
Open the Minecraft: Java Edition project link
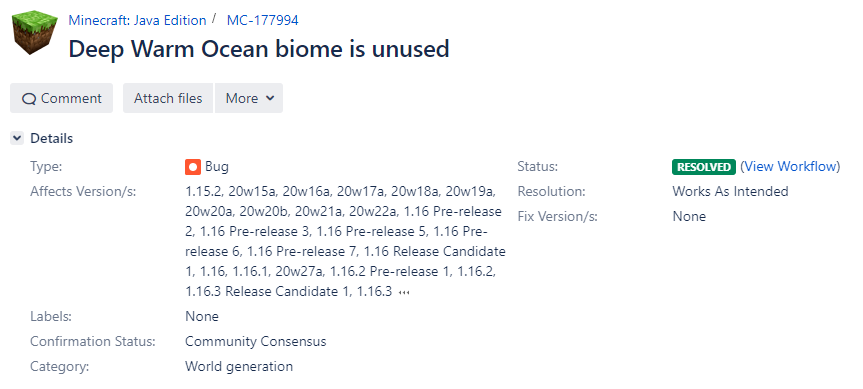(137, 20)
